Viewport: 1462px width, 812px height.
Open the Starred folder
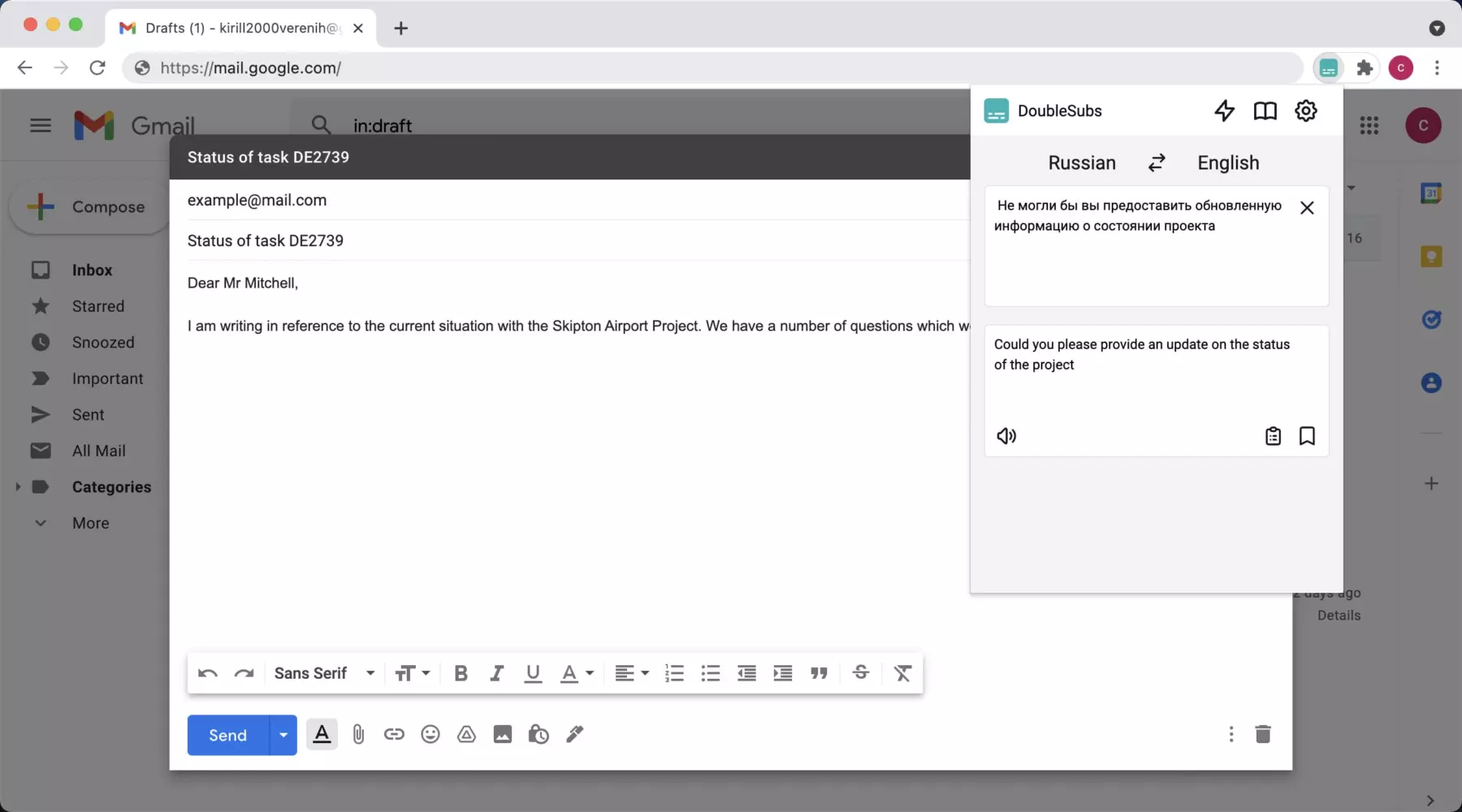coord(98,306)
